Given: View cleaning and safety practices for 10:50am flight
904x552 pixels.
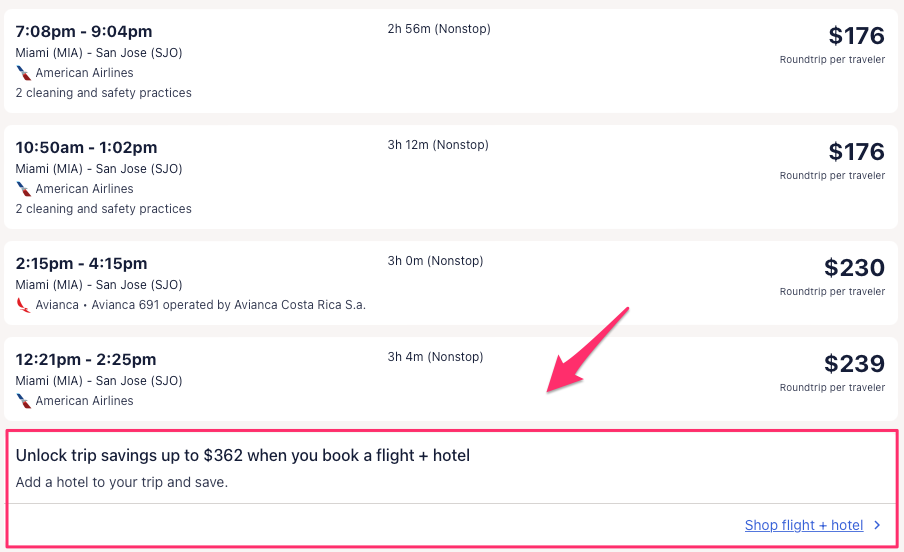Looking at the screenshot, I should 103,209.
